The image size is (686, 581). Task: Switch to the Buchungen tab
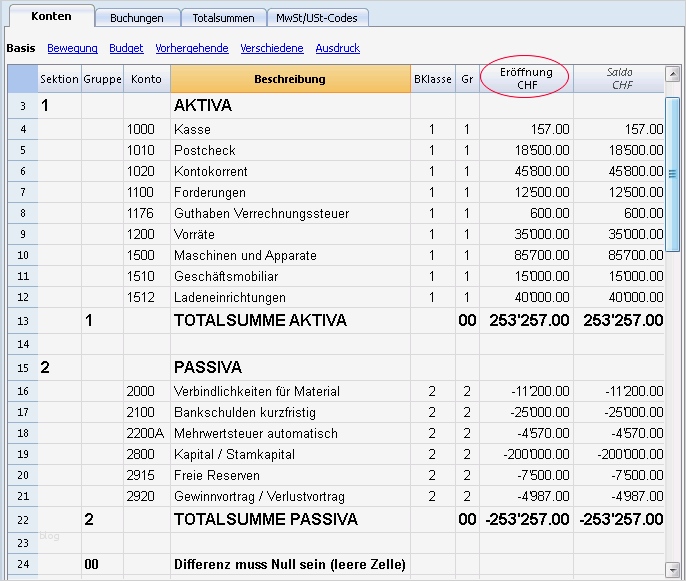pos(137,18)
